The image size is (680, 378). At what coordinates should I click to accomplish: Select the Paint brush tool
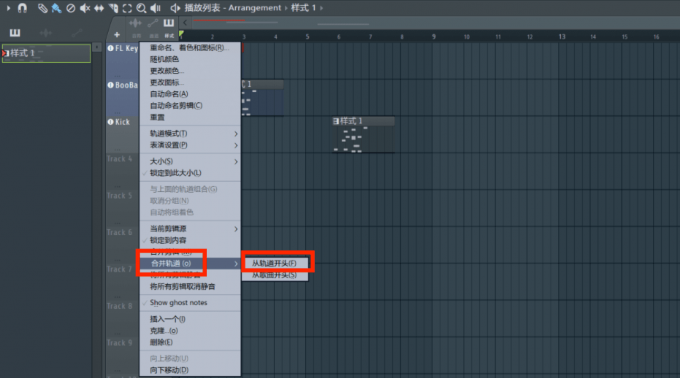click(56, 8)
